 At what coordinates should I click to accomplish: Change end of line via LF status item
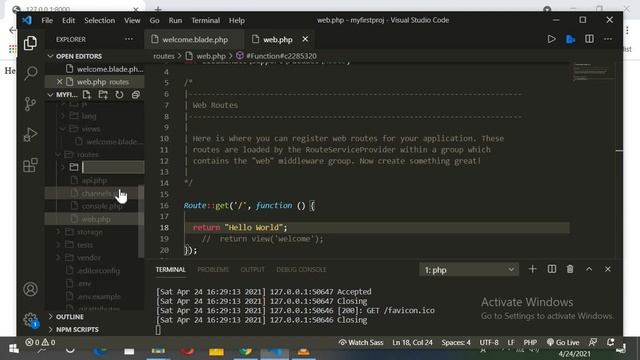(511, 342)
